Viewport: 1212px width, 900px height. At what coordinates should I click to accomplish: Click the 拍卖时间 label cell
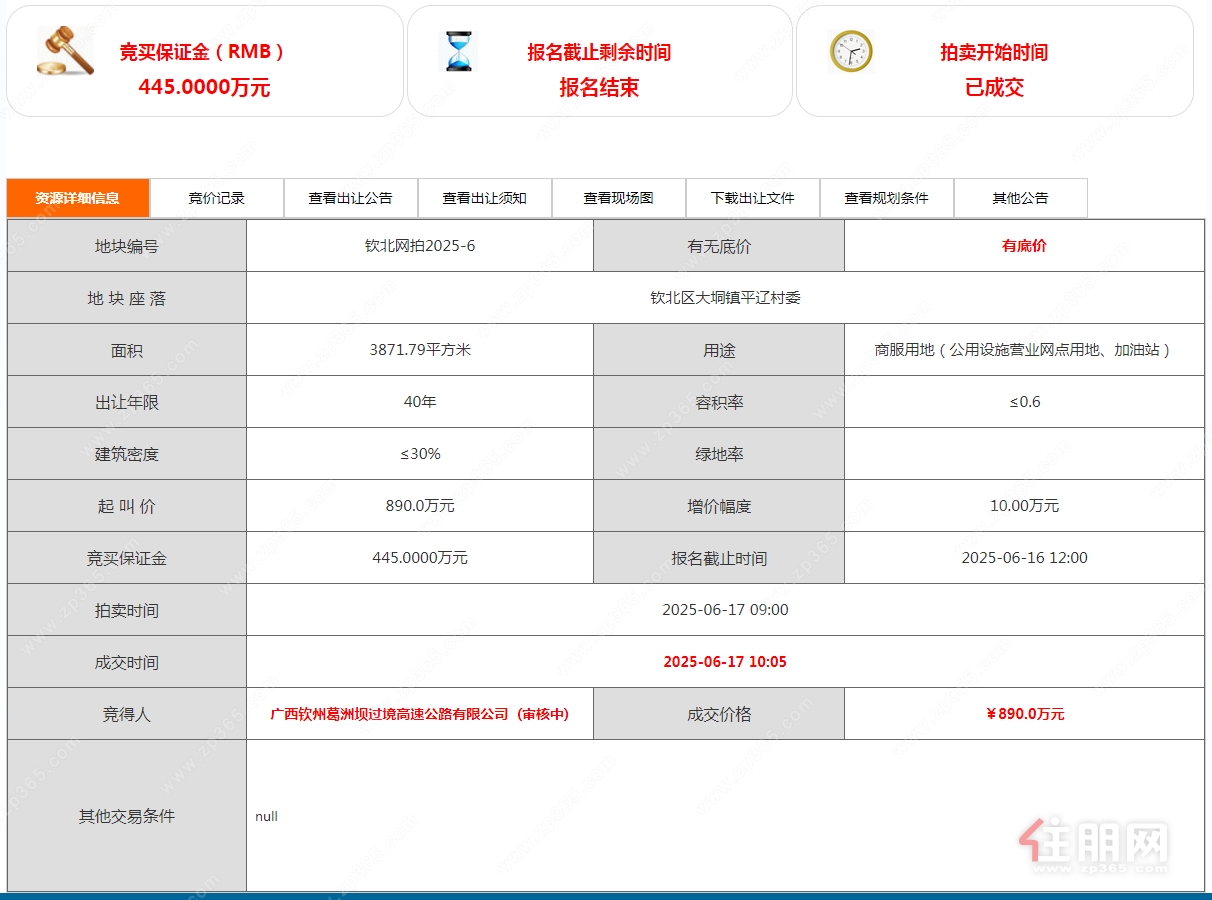127,610
